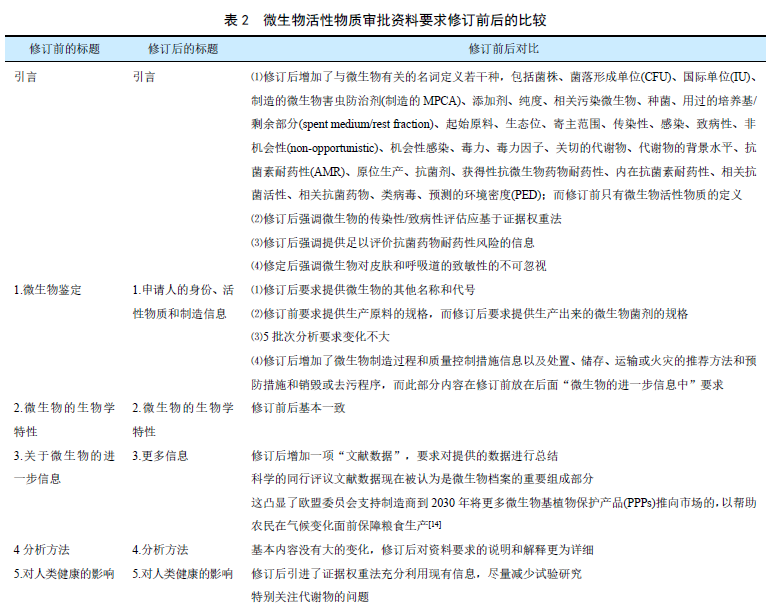777x609 pixels.
Task: Click the line starting '⑴修订后增加了与微生物有关的名词定义'
Action: pyautogui.click(x=503, y=77)
